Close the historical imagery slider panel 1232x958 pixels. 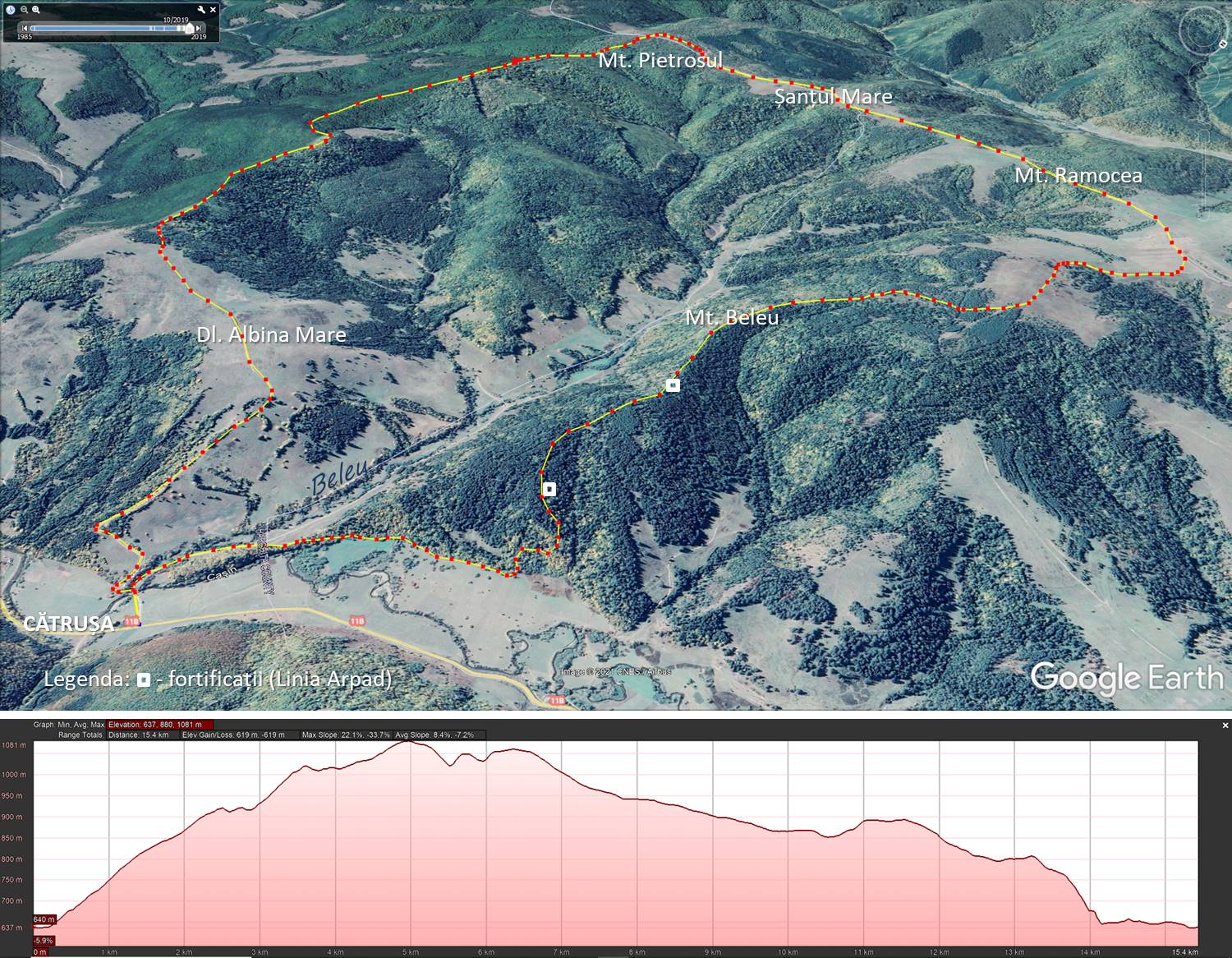point(214,10)
